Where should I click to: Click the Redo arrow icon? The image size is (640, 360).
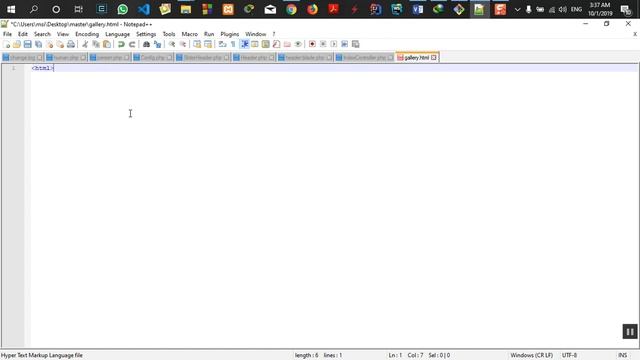click(132, 44)
